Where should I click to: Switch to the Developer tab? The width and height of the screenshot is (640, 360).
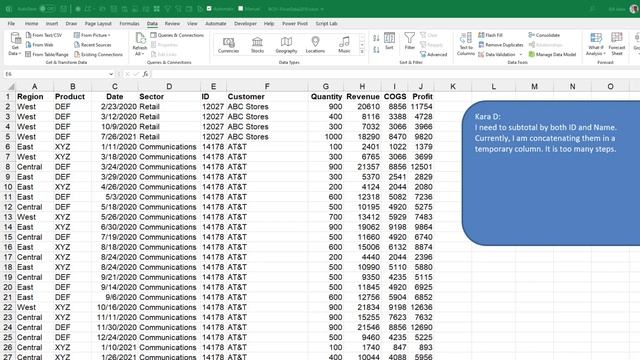pos(245,24)
